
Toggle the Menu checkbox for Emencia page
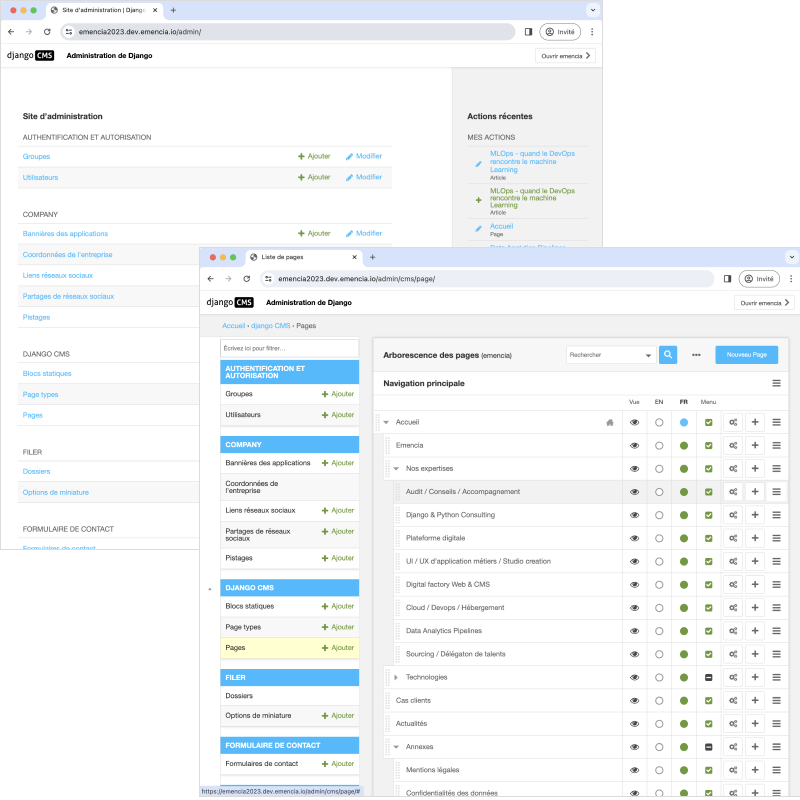708,445
